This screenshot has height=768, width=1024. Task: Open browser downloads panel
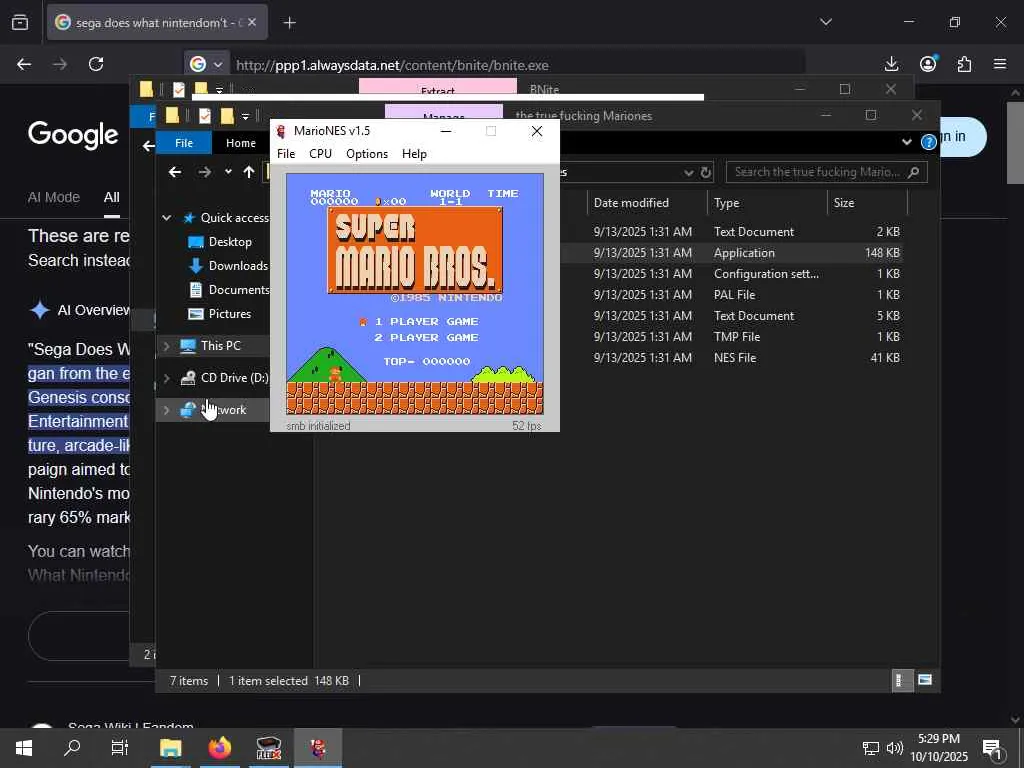[891, 64]
